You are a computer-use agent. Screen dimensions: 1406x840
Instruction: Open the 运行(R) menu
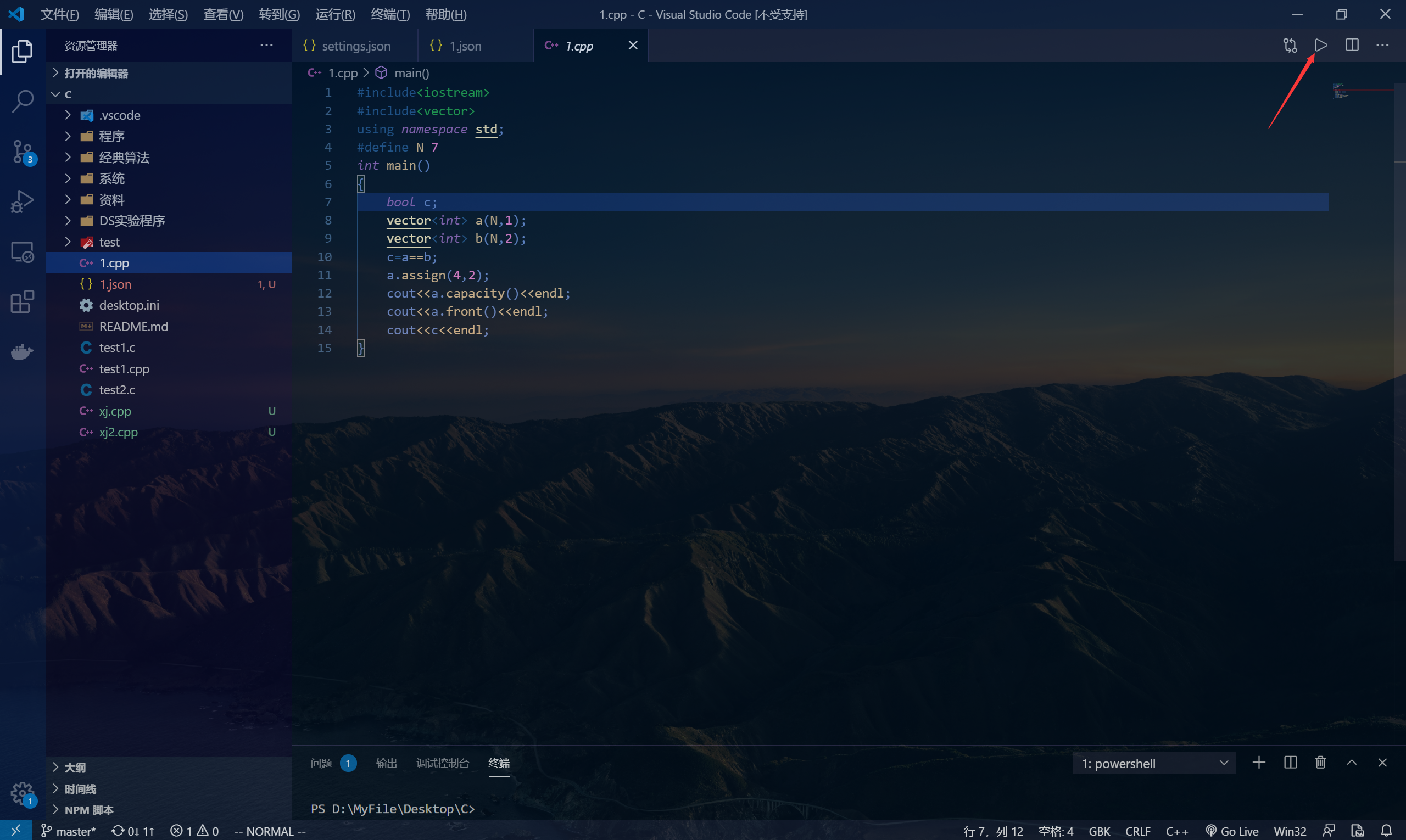pyautogui.click(x=335, y=15)
